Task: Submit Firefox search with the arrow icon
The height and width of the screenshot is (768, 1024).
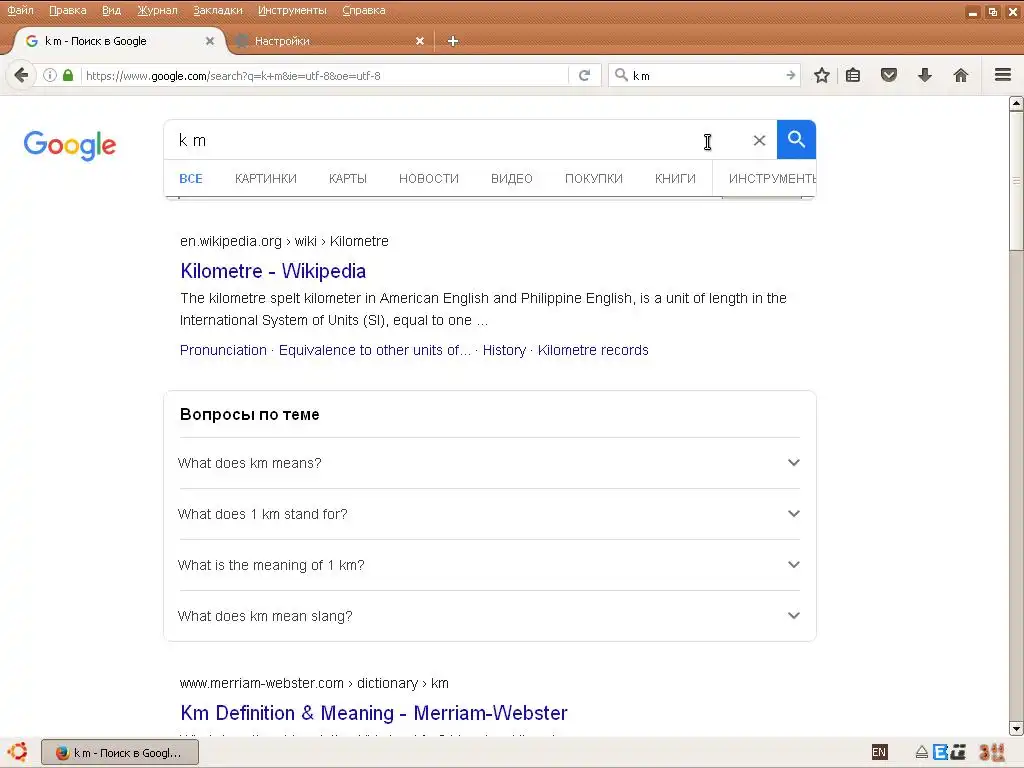Action: point(790,76)
